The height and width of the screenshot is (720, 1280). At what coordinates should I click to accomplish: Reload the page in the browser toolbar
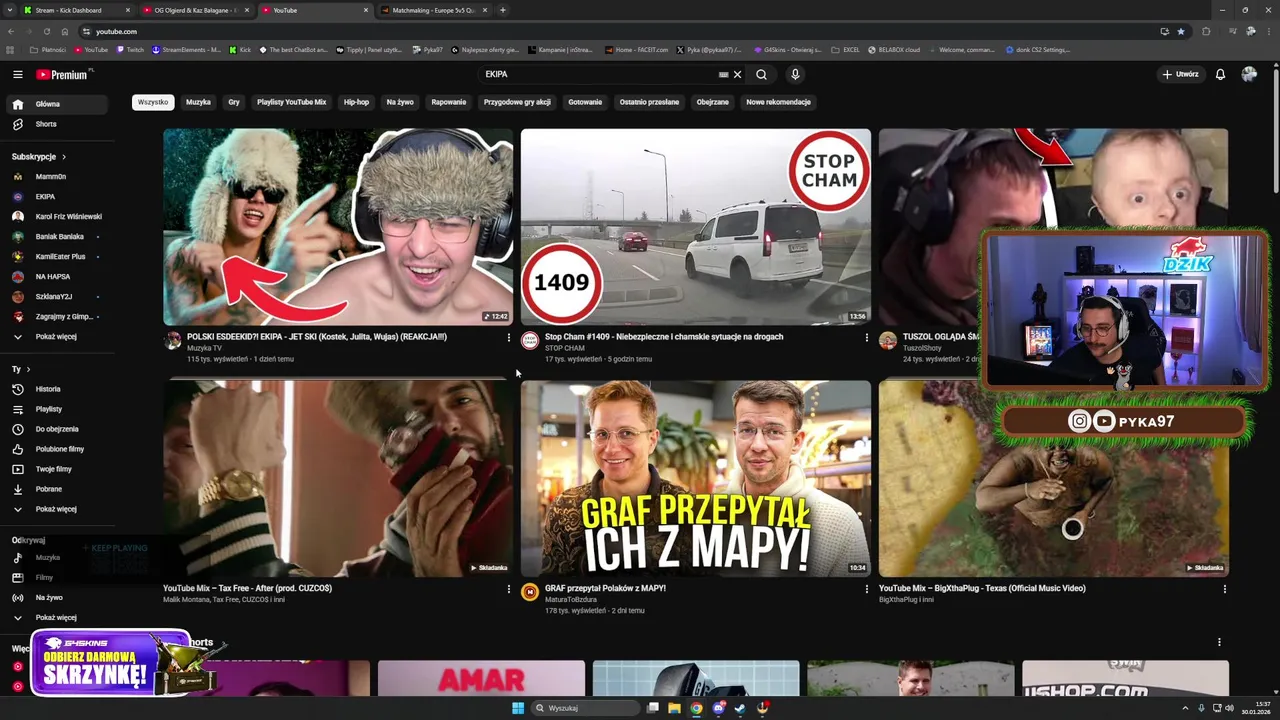[x=46, y=31]
